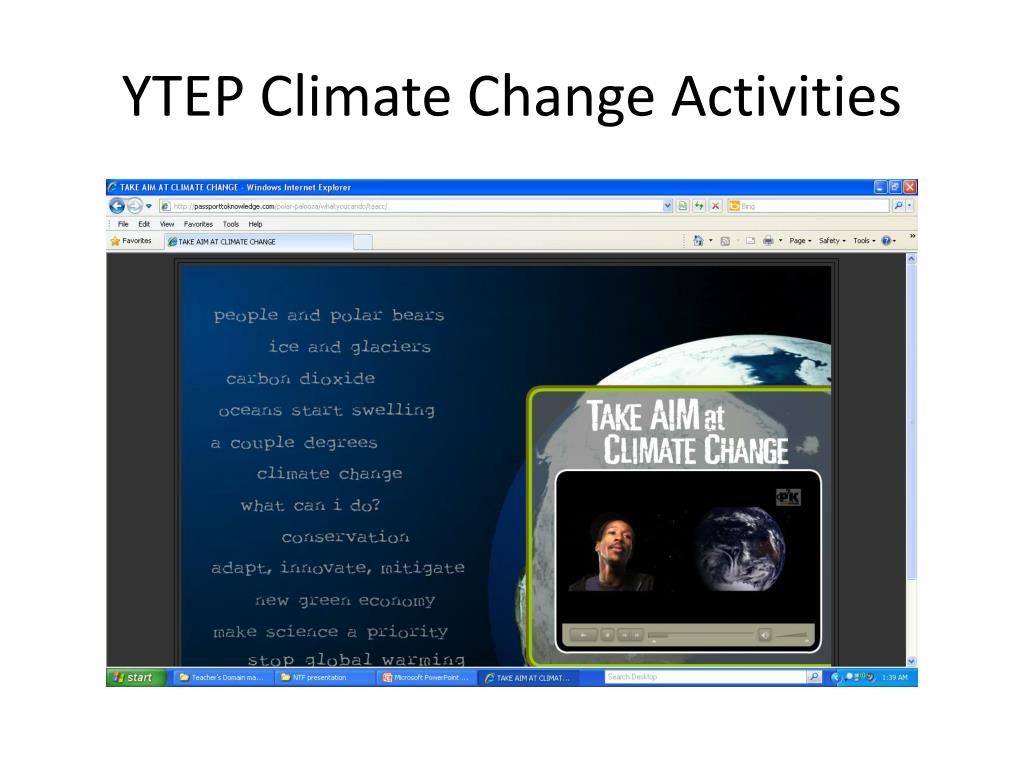Viewport: 1024px width, 768px height.
Task: Click the RSS Feeds icon
Action: point(725,241)
